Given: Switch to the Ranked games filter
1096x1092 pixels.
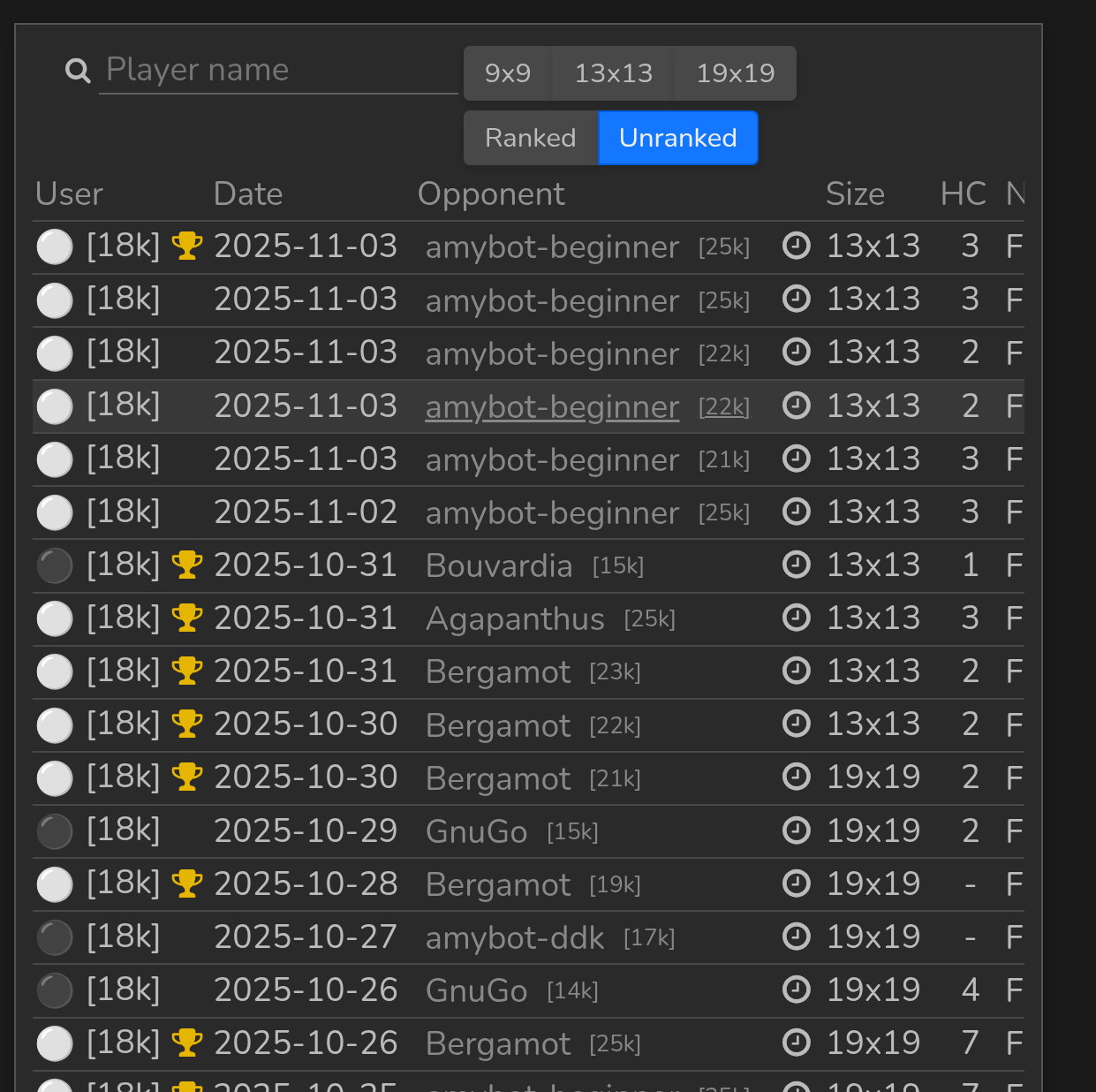Looking at the screenshot, I should pos(530,138).
